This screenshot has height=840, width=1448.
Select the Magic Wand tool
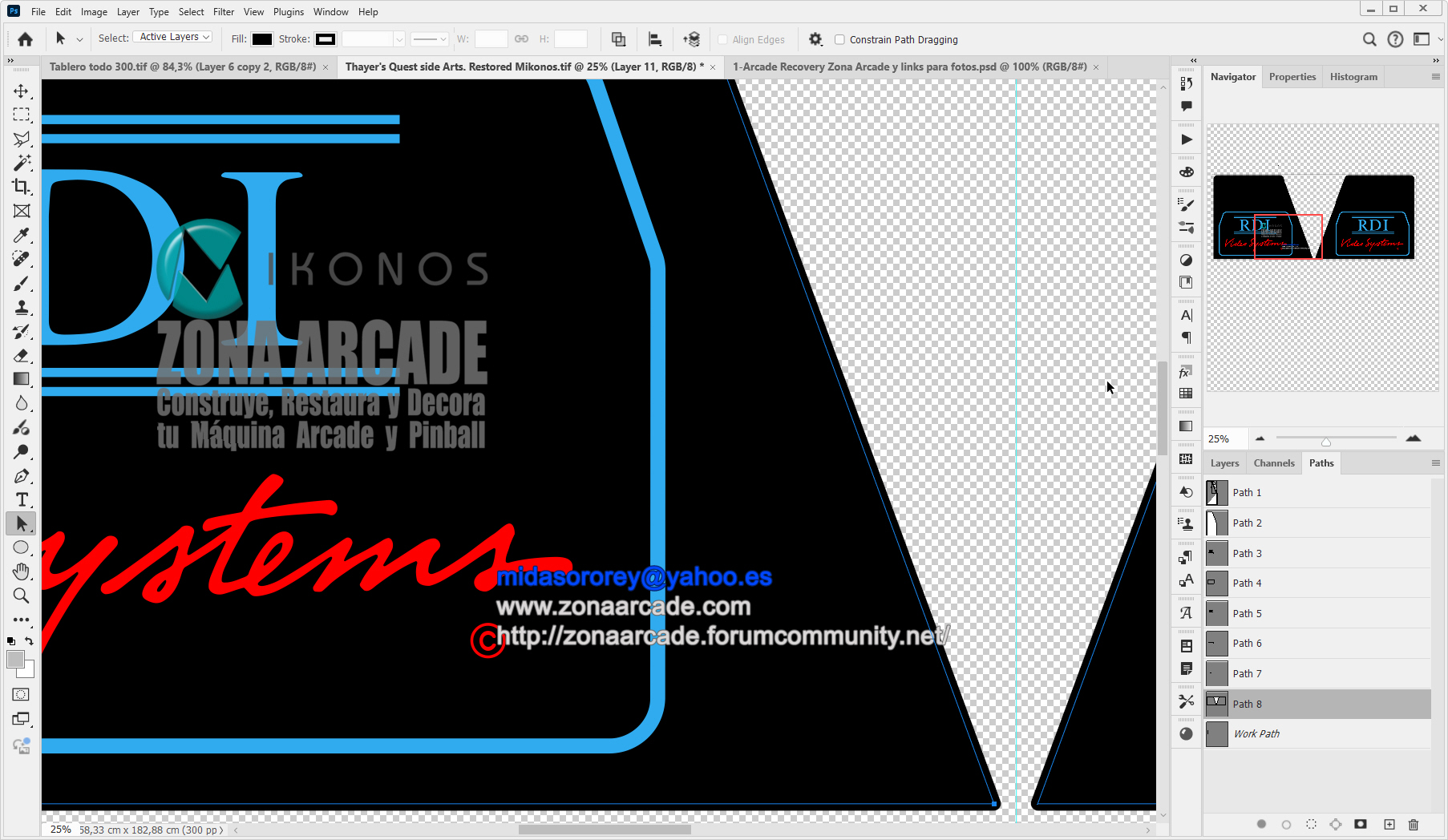(x=22, y=163)
